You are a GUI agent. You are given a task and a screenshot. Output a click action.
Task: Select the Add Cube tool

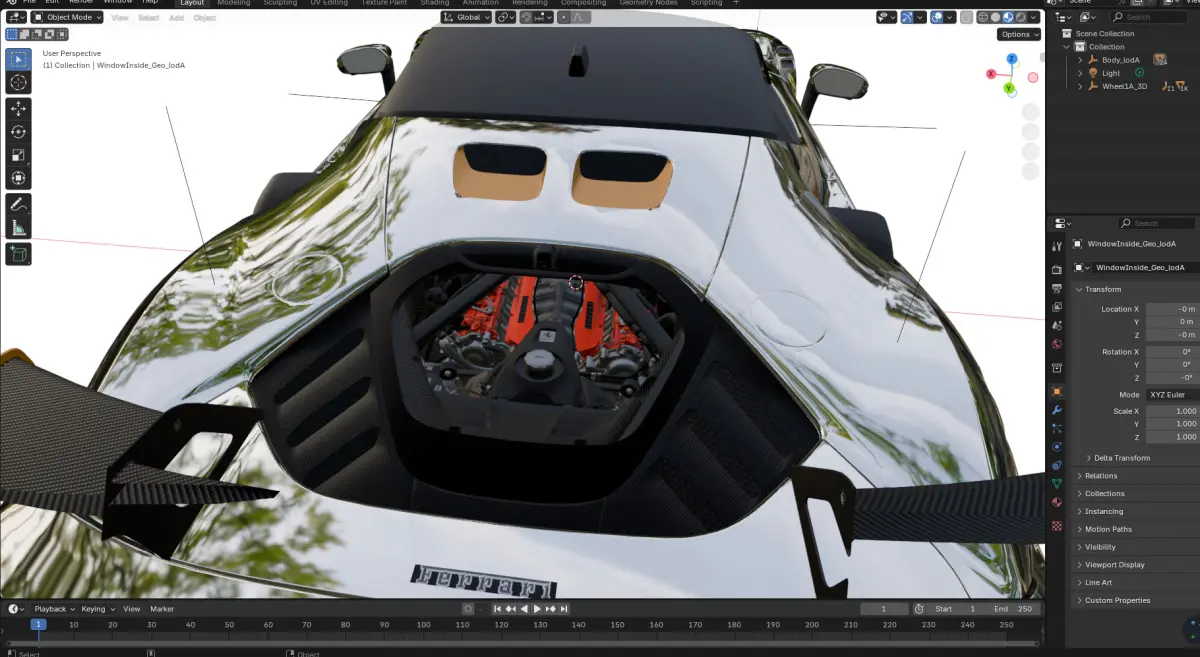18,254
